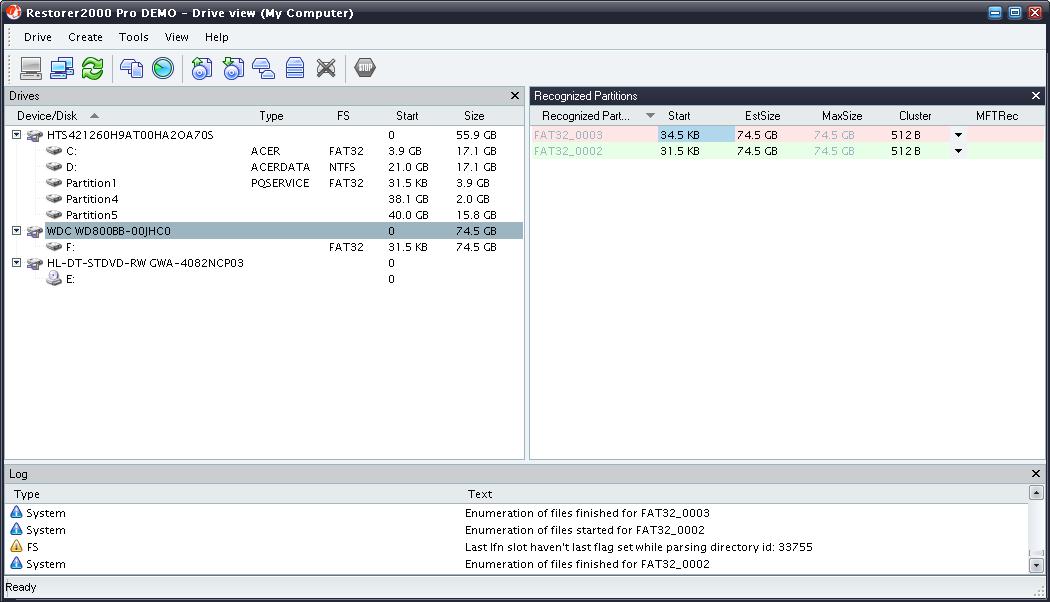1050x602 pixels.
Task: Collapse the HL-DT-STDVD-RW drive node
Action: [x=17, y=262]
